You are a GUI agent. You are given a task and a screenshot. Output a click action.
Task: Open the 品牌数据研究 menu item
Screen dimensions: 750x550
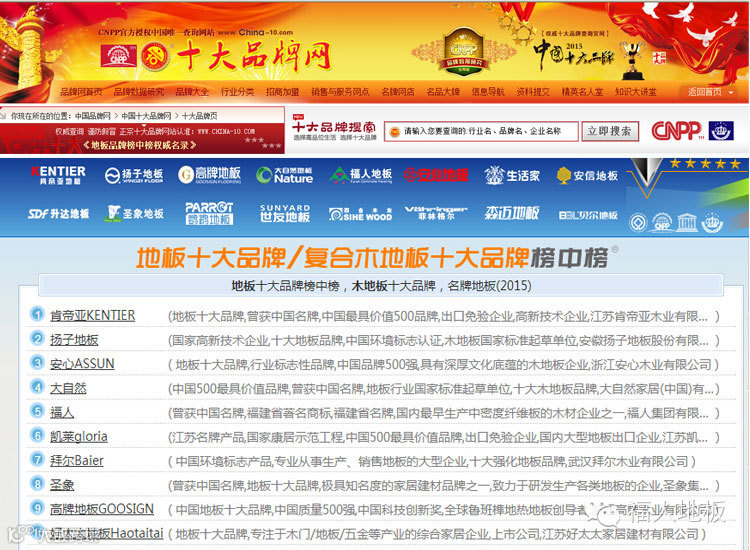[x=139, y=92]
